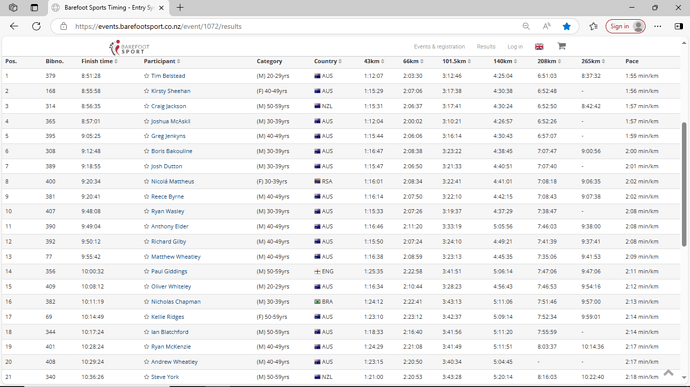Sort by the 66km split column
The width and height of the screenshot is (690, 387).
(x=413, y=61)
